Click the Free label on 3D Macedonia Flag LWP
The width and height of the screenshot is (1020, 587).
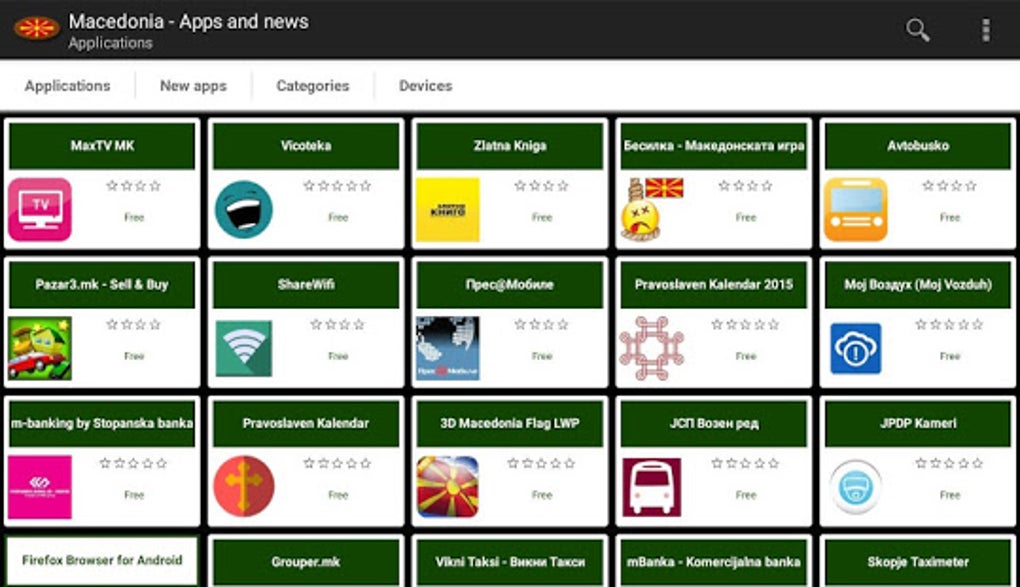coord(542,495)
